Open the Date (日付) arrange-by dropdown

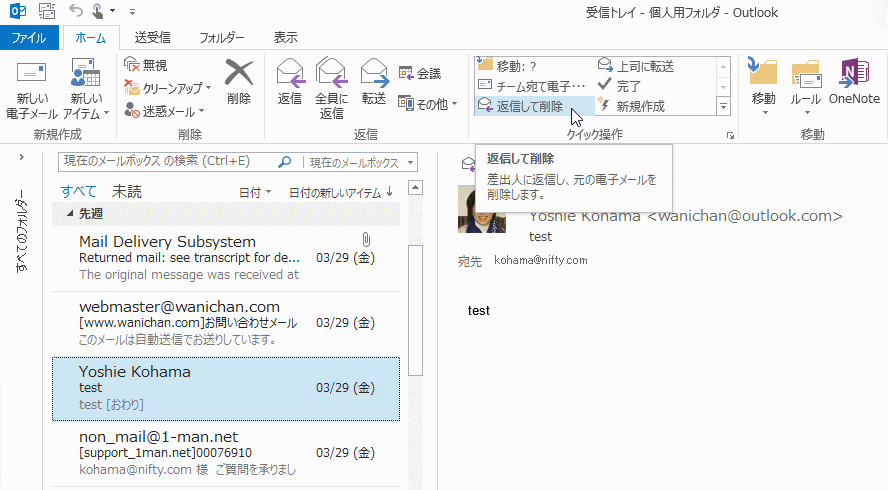click(255, 193)
